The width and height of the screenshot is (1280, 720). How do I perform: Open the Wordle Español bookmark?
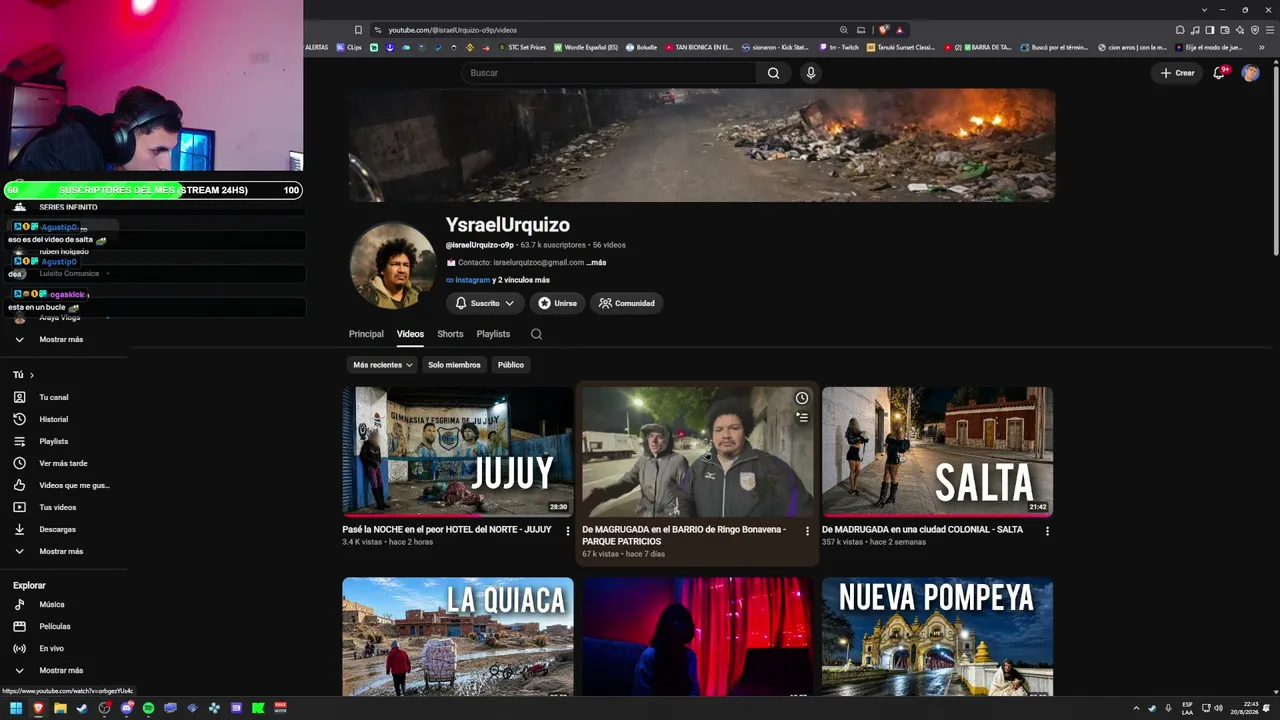586,47
